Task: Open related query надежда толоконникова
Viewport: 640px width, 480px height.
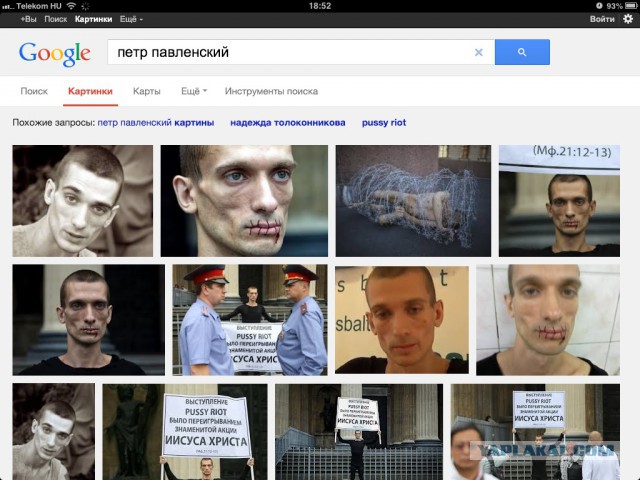Action: pyautogui.click(x=288, y=122)
